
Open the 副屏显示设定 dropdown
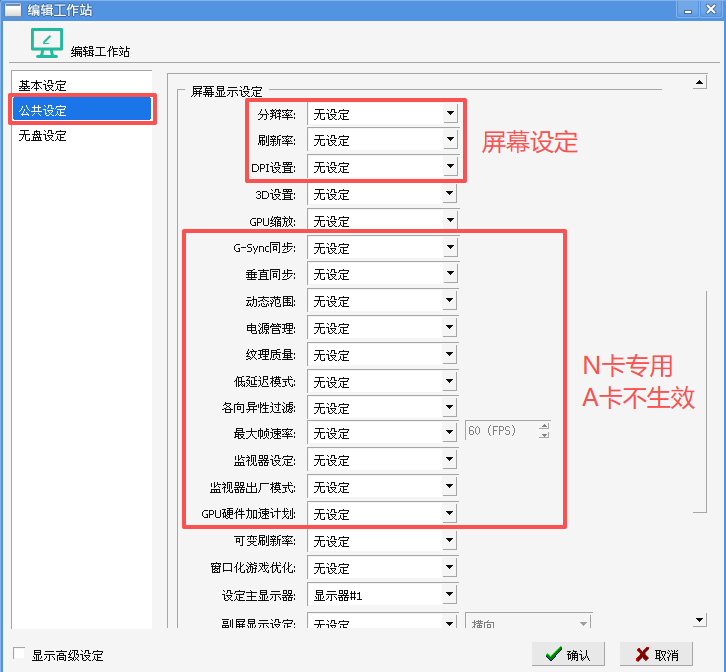382,621
